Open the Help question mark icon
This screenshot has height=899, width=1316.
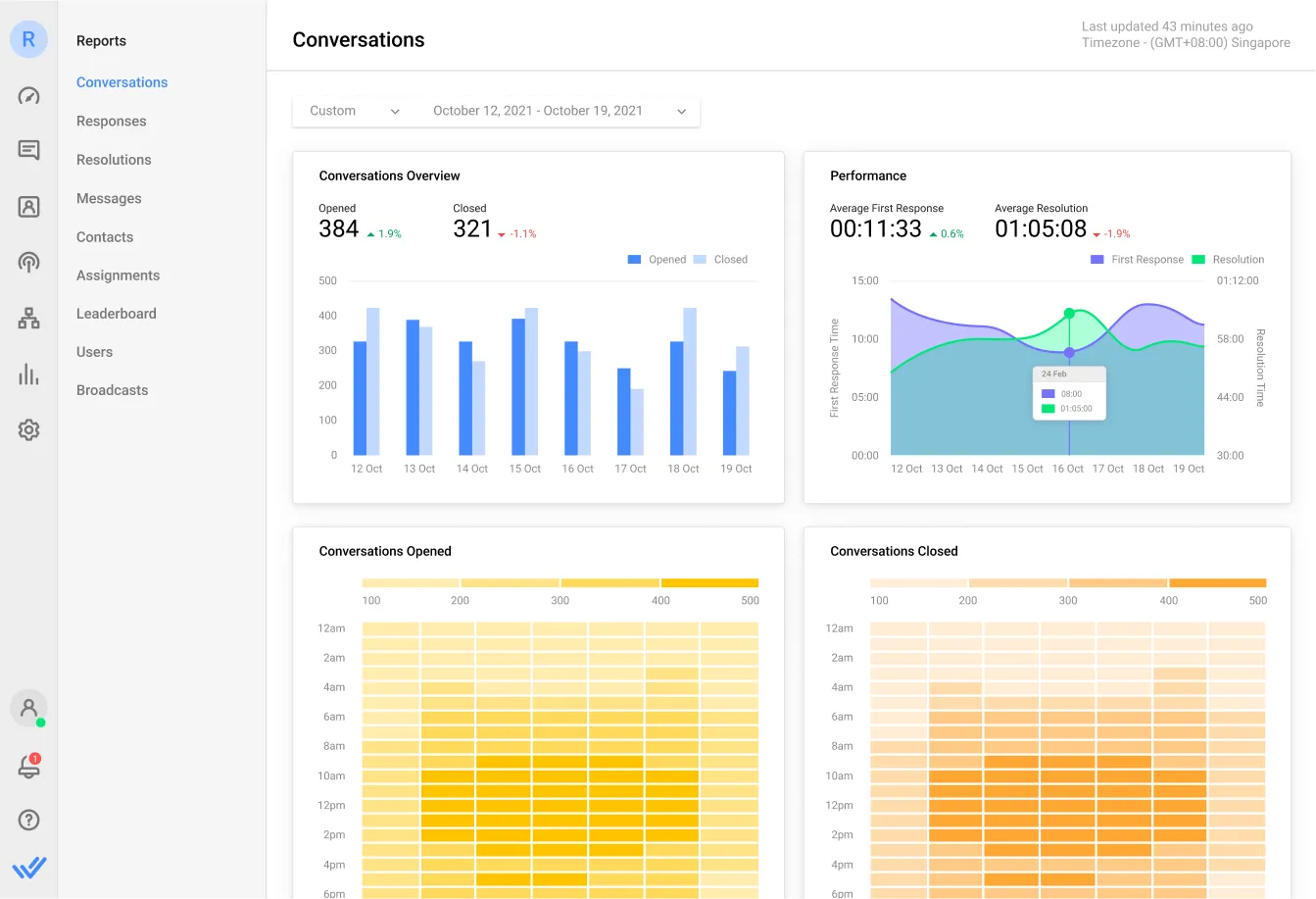28,820
